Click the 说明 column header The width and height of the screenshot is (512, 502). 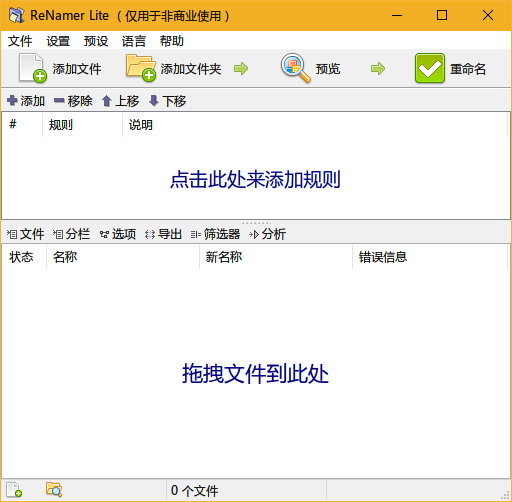coord(315,125)
